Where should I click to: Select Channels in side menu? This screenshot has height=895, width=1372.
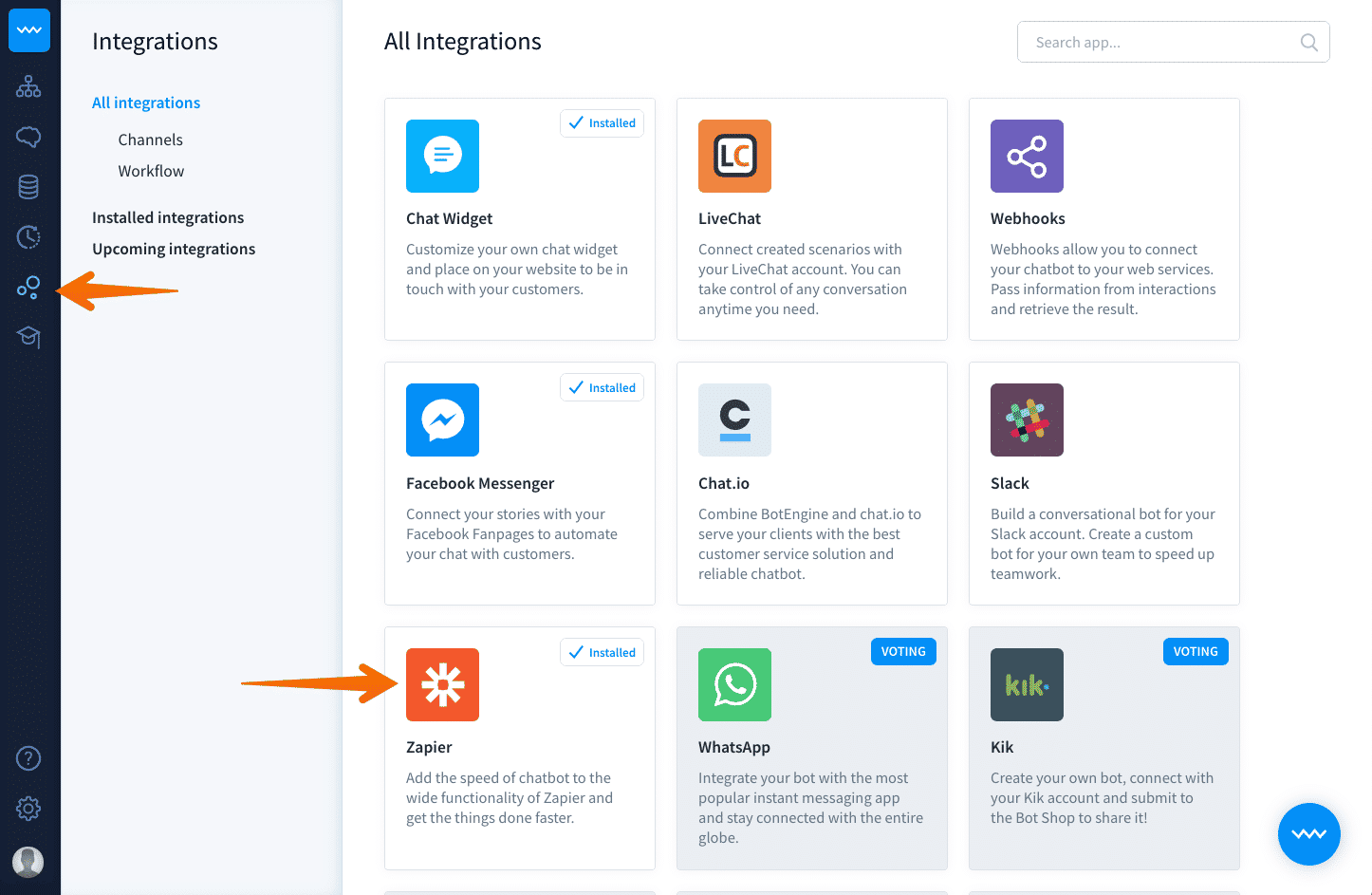click(x=150, y=140)
